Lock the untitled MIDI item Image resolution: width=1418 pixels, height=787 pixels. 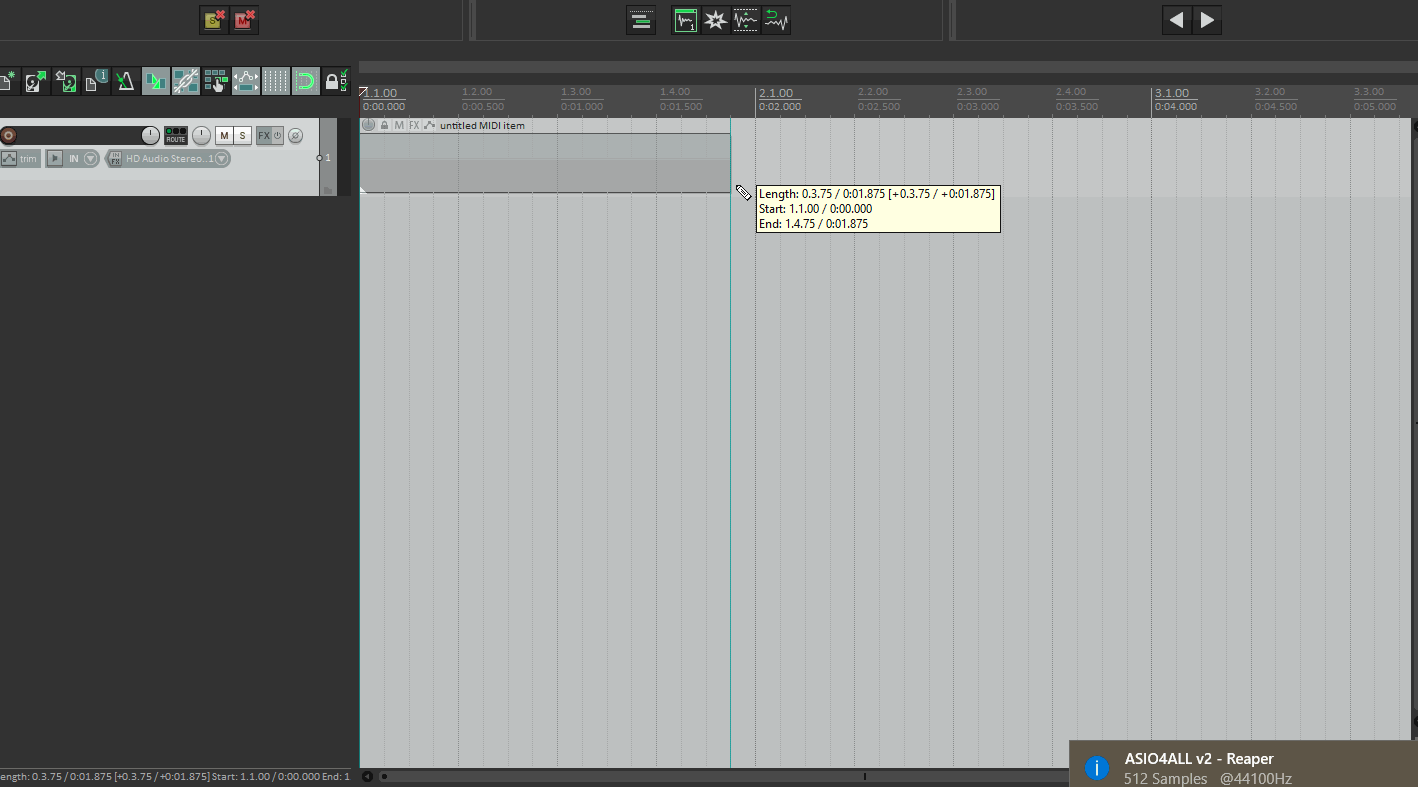[384, 125]
